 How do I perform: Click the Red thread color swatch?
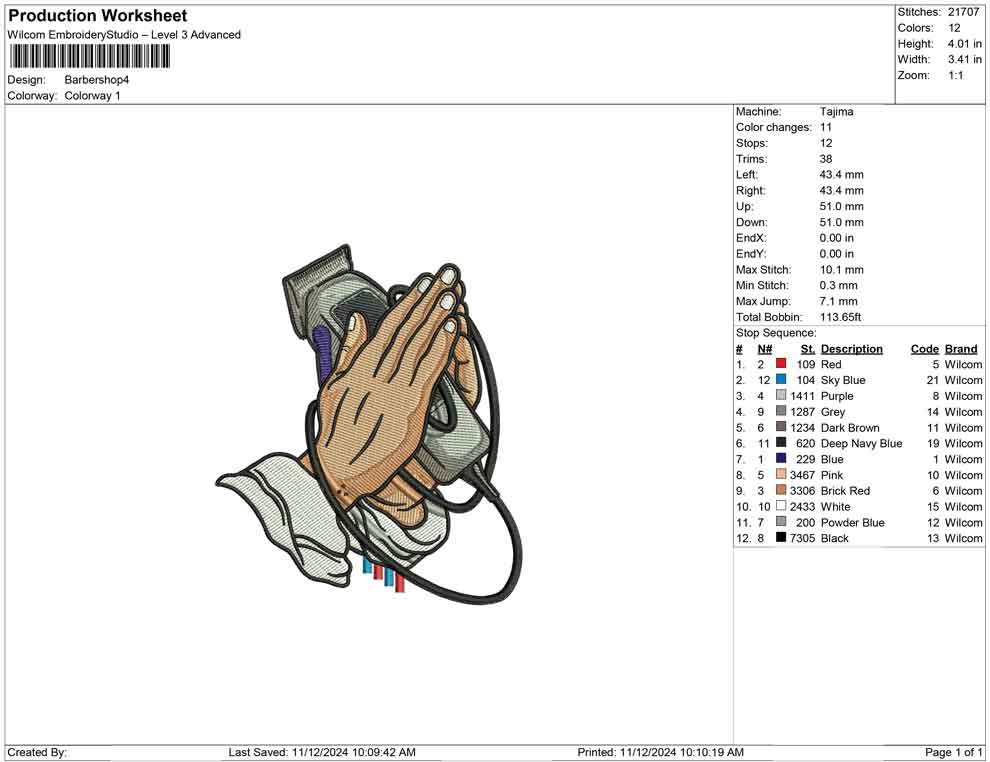(781, 365)
